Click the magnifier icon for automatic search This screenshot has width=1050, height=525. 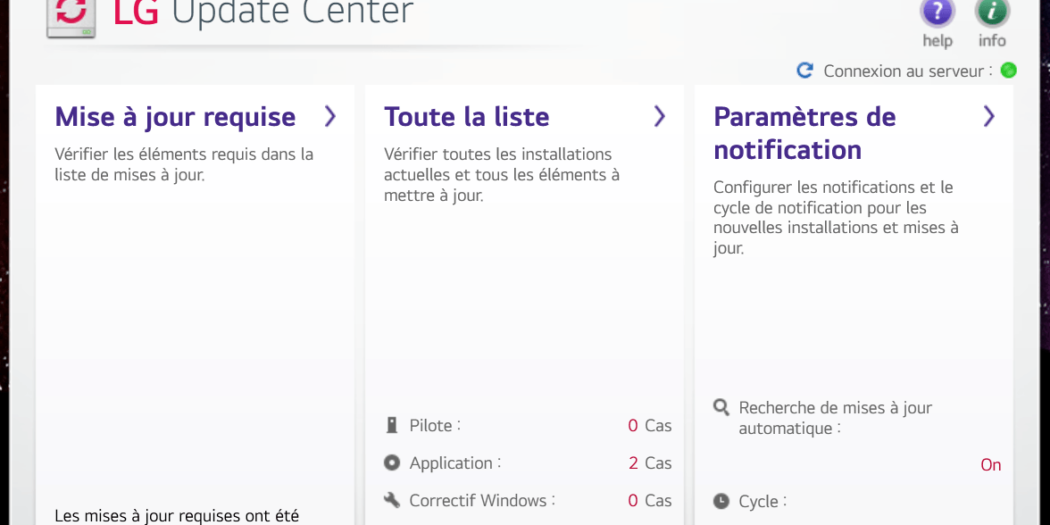tap(721, 408)
